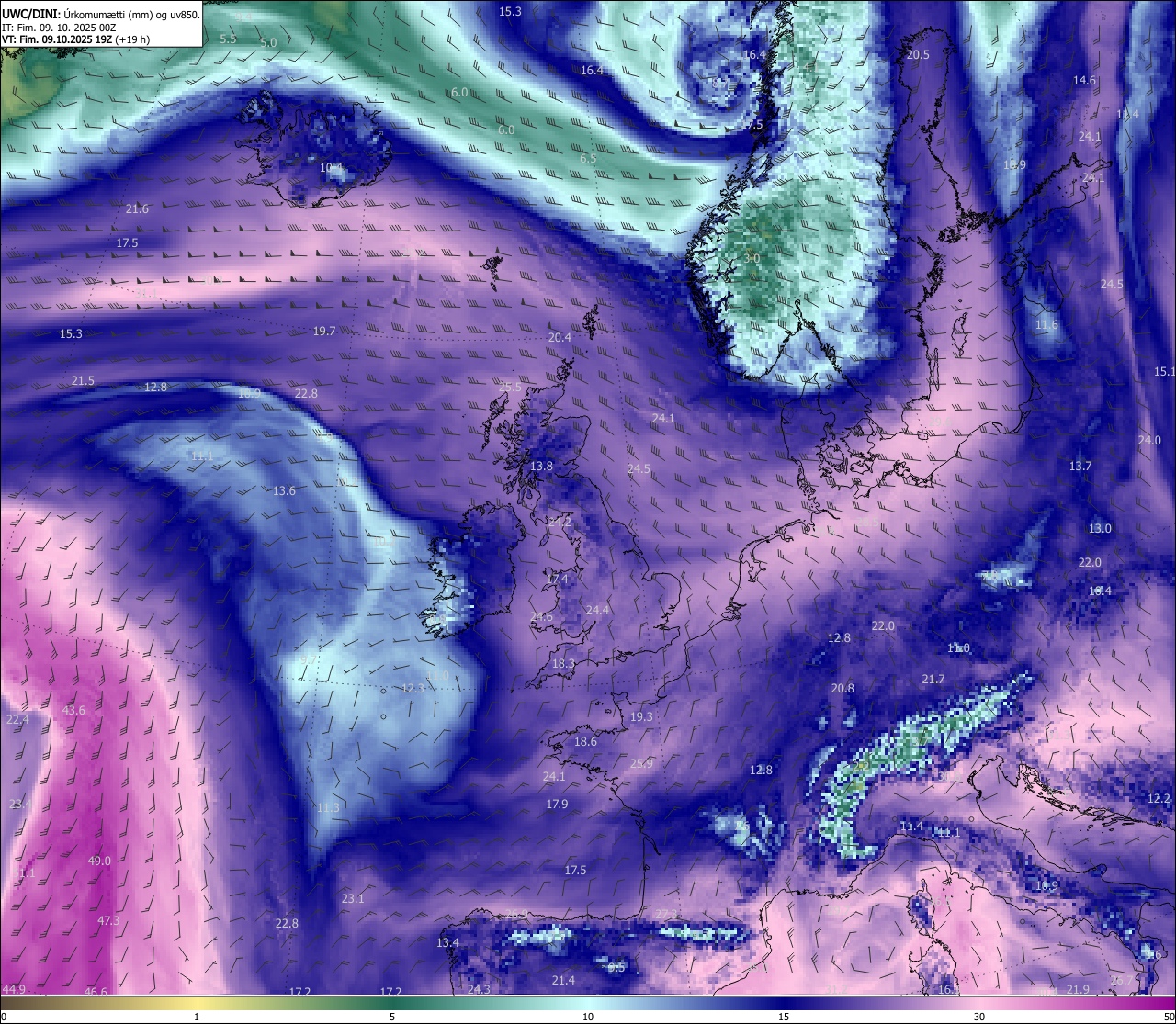Click the value label 46.6
1176x1024 pixels.
[x=96, y=992]
